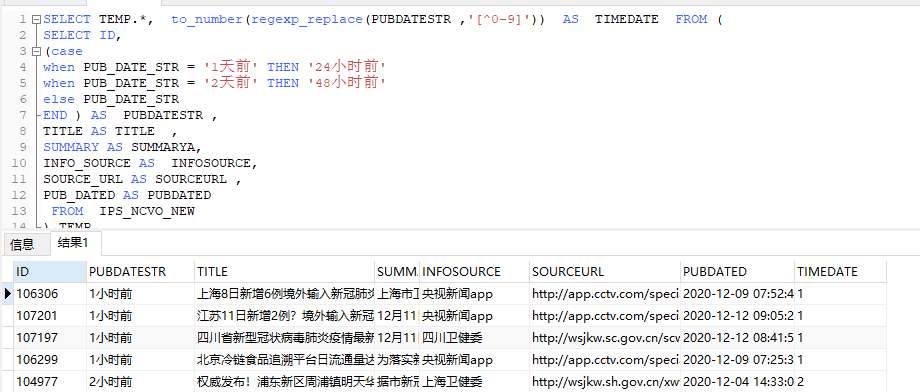Viewport: 920px width, 392px height.
Task: Click the truncated SUMM. column header
Action: (397, 272)
